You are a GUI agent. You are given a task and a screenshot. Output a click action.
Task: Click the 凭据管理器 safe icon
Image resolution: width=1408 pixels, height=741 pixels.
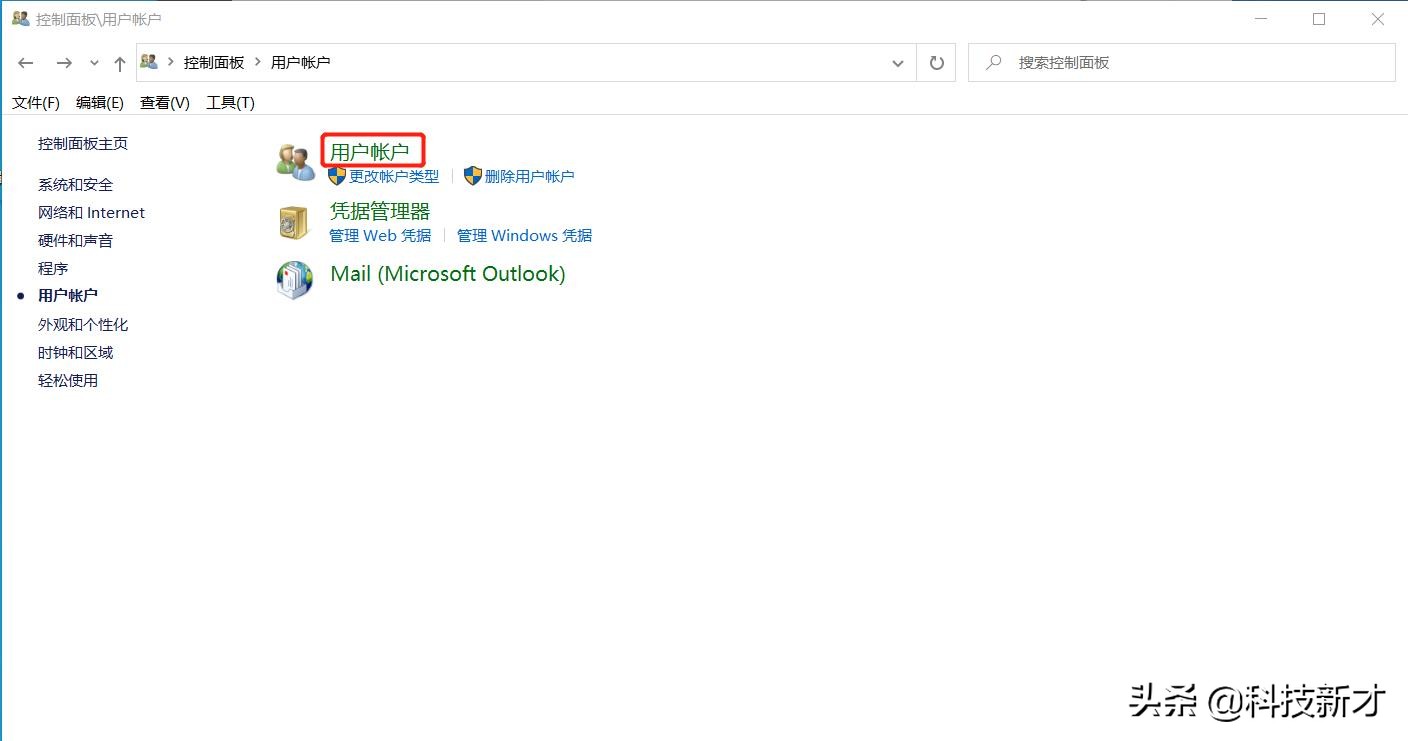click(x=294, y=223)
